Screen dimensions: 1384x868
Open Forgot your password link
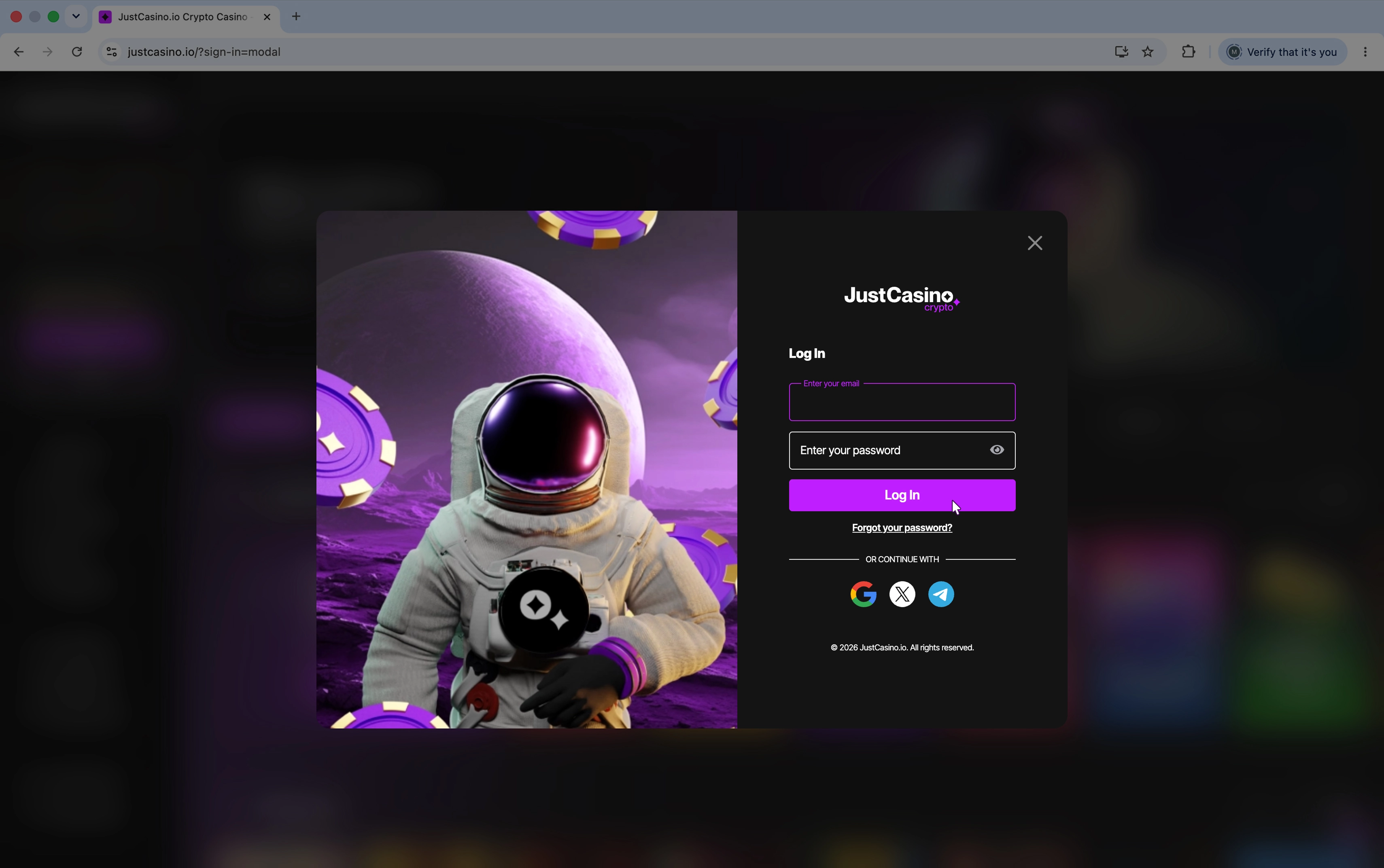[902, 527]
